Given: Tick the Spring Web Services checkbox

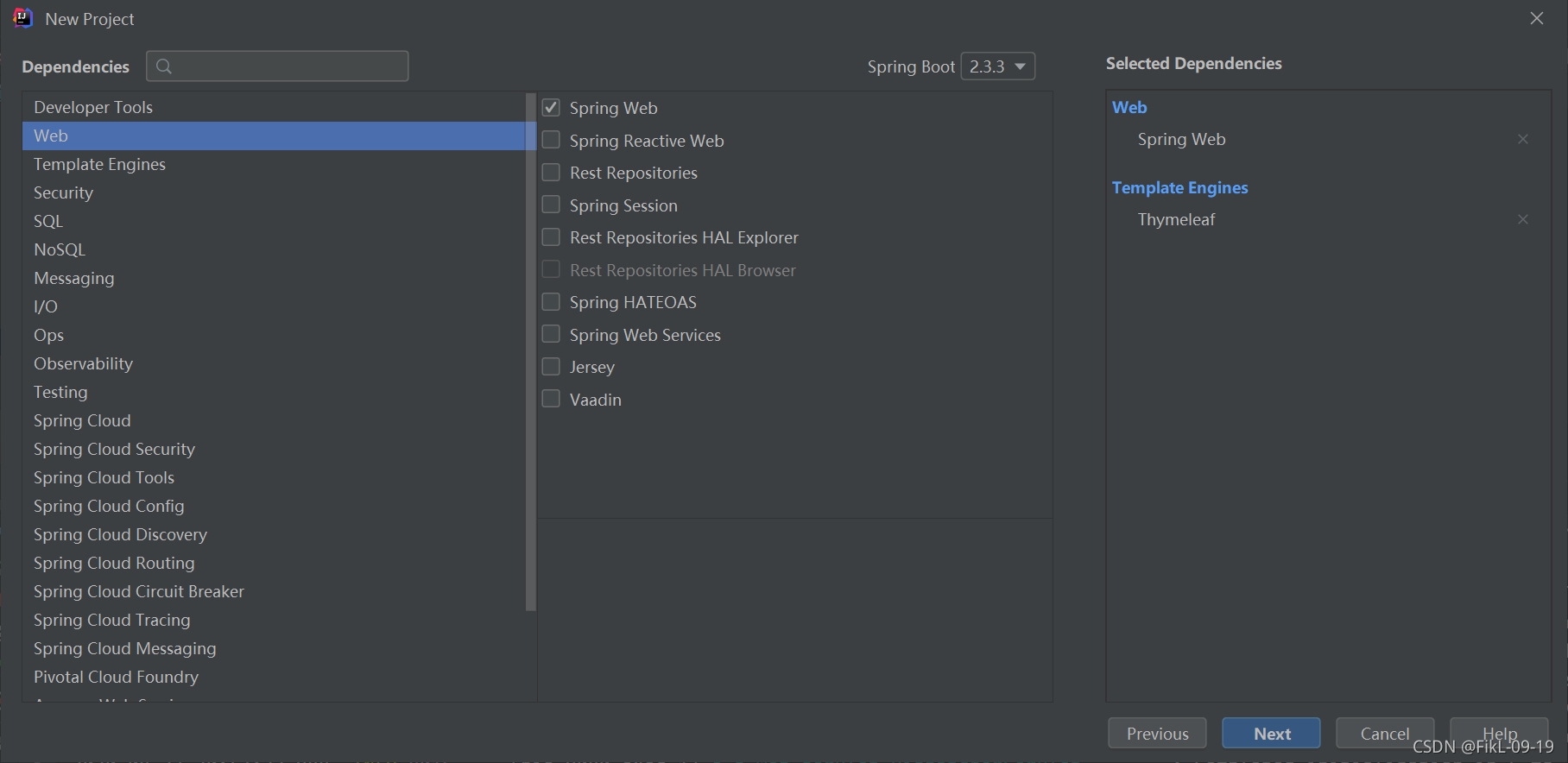Looking at the screenshot, I should pyautogui.click(x=551, y=334).
